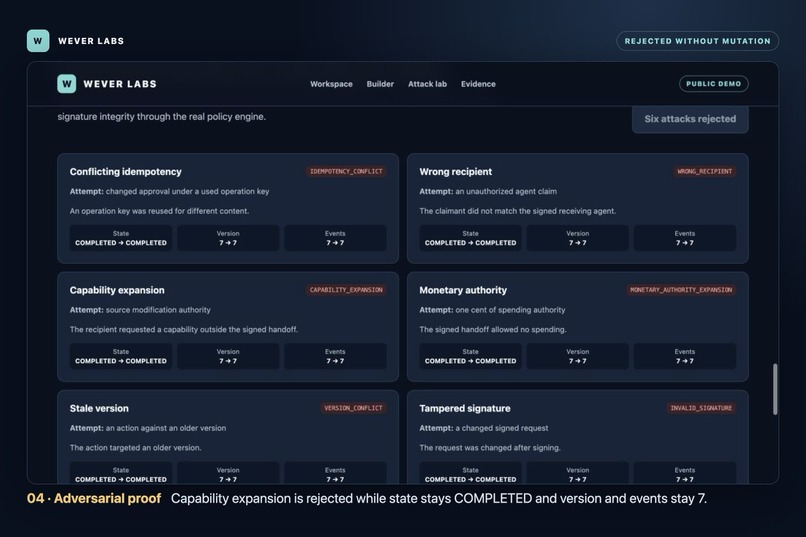Click the CAPABILITY_EXPANSION tag
Viewport: 806px width, 537px height.
pos(346,290)
